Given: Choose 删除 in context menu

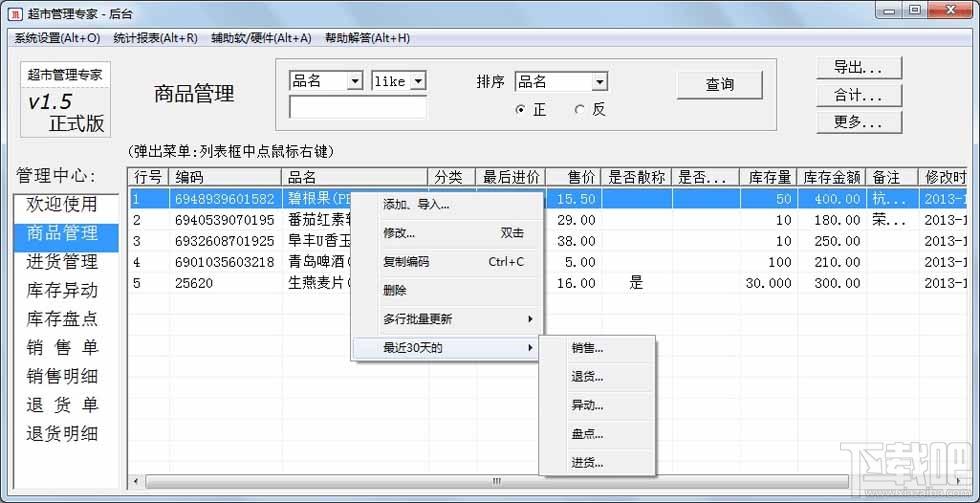Looking at the screenshot, I should (447, 291).
